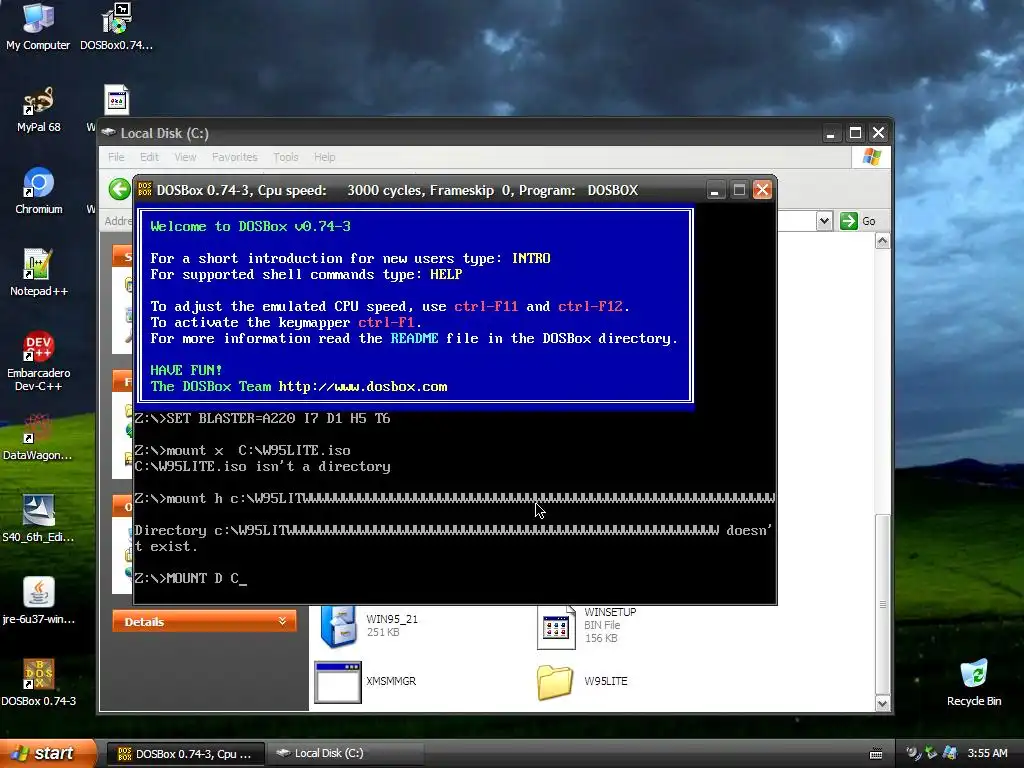
Task: Switch to DOSBox 0.74-3 taskbar button
Action: (185, 754)
